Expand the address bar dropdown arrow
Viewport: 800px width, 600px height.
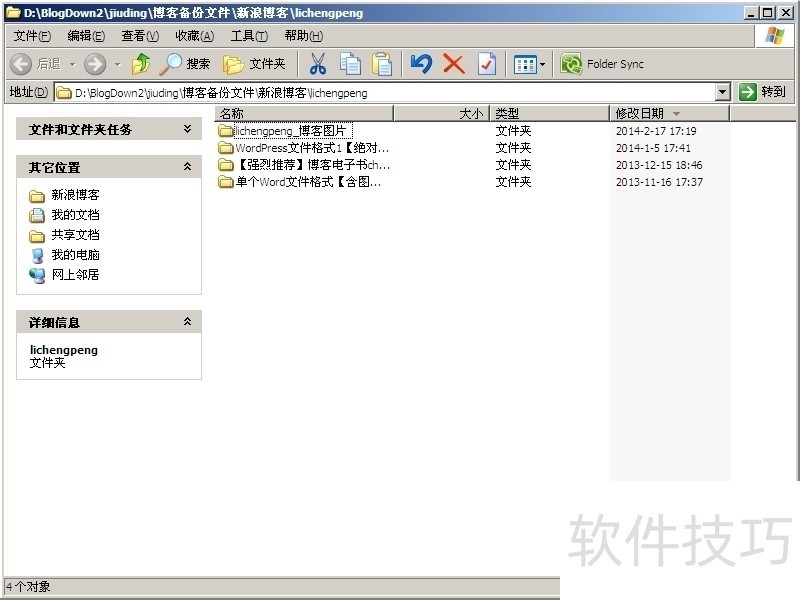(x=723, y=92)
